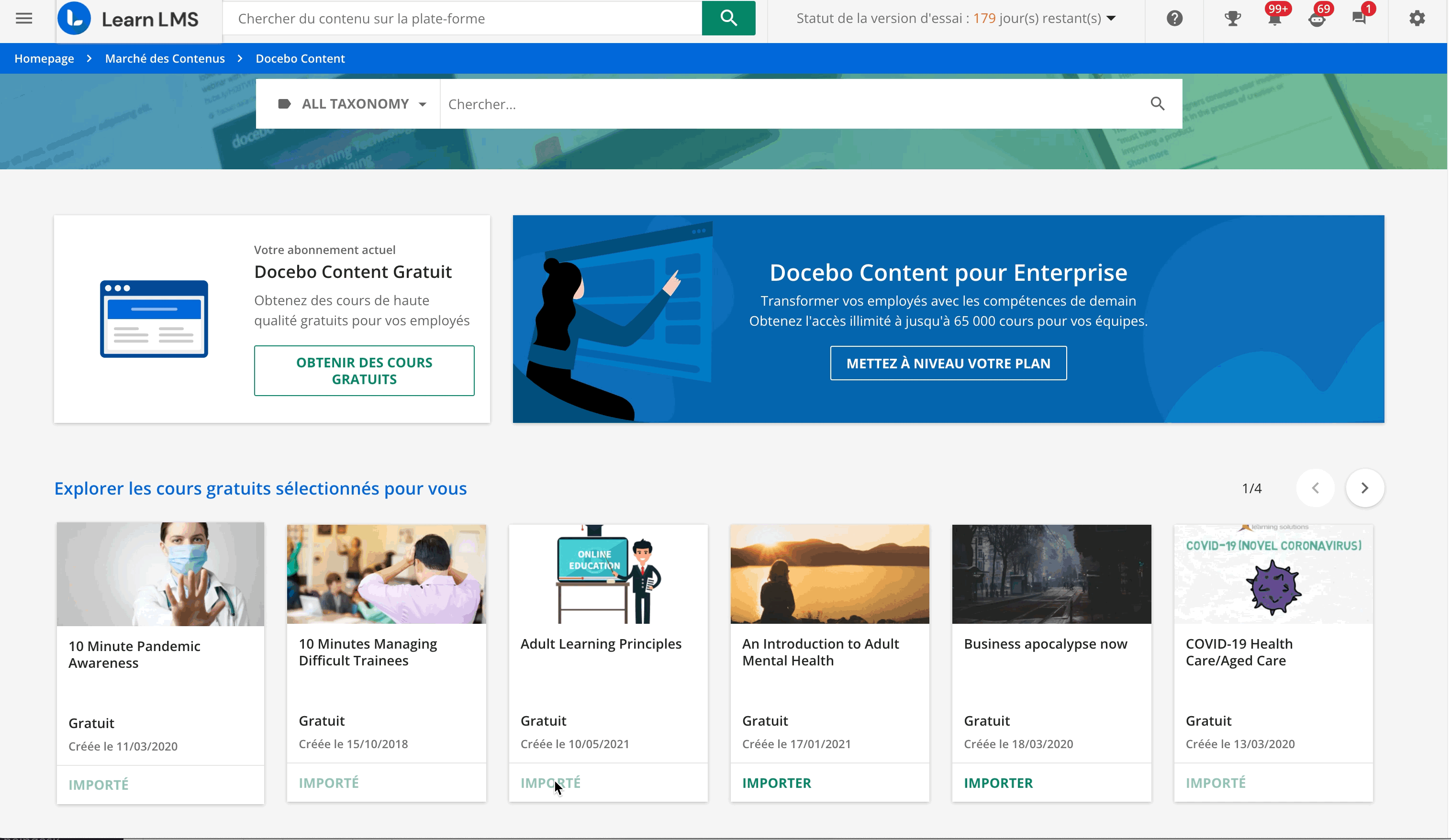This screenshot has width=1451, height=840.
Task: Click IMPORTER on Business apocalypse now
Action: (998, 783)
